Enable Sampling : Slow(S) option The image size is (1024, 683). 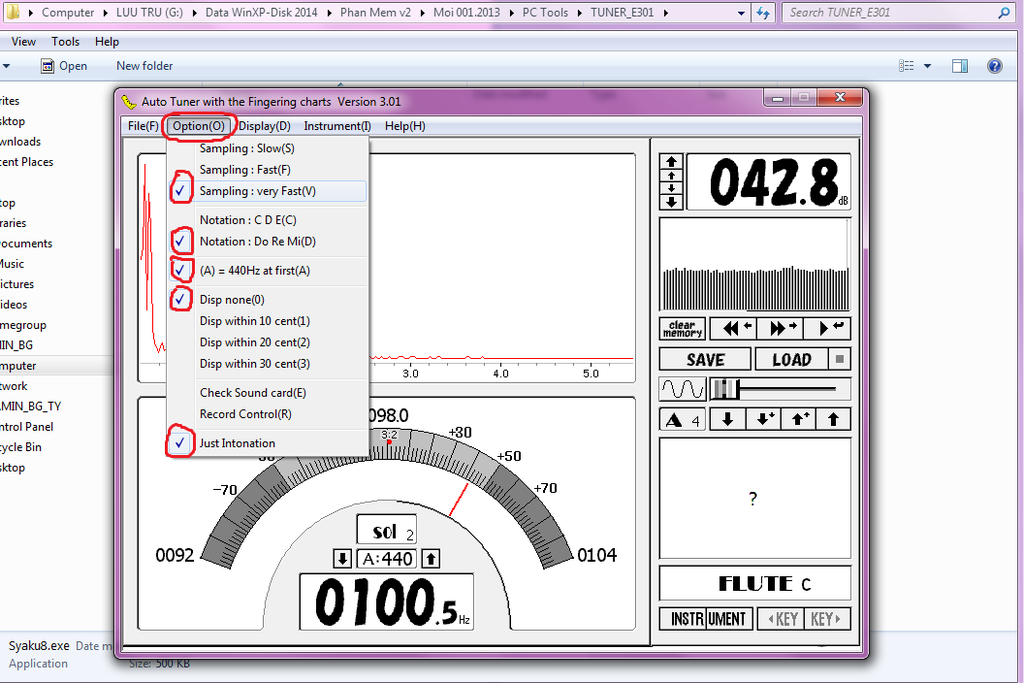247,148
